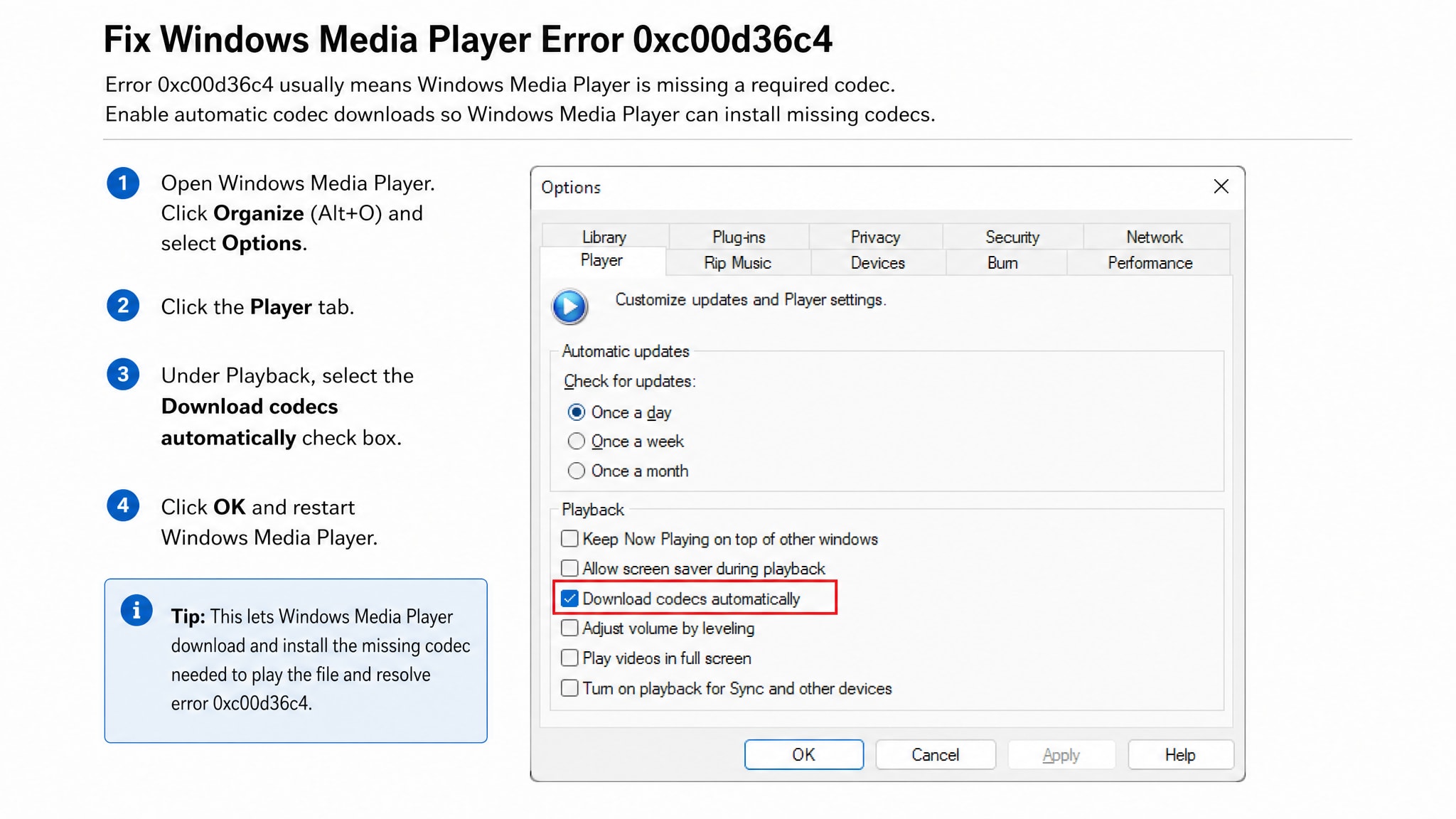Close the Options dialog with the X

click(x=1221, y=186)
